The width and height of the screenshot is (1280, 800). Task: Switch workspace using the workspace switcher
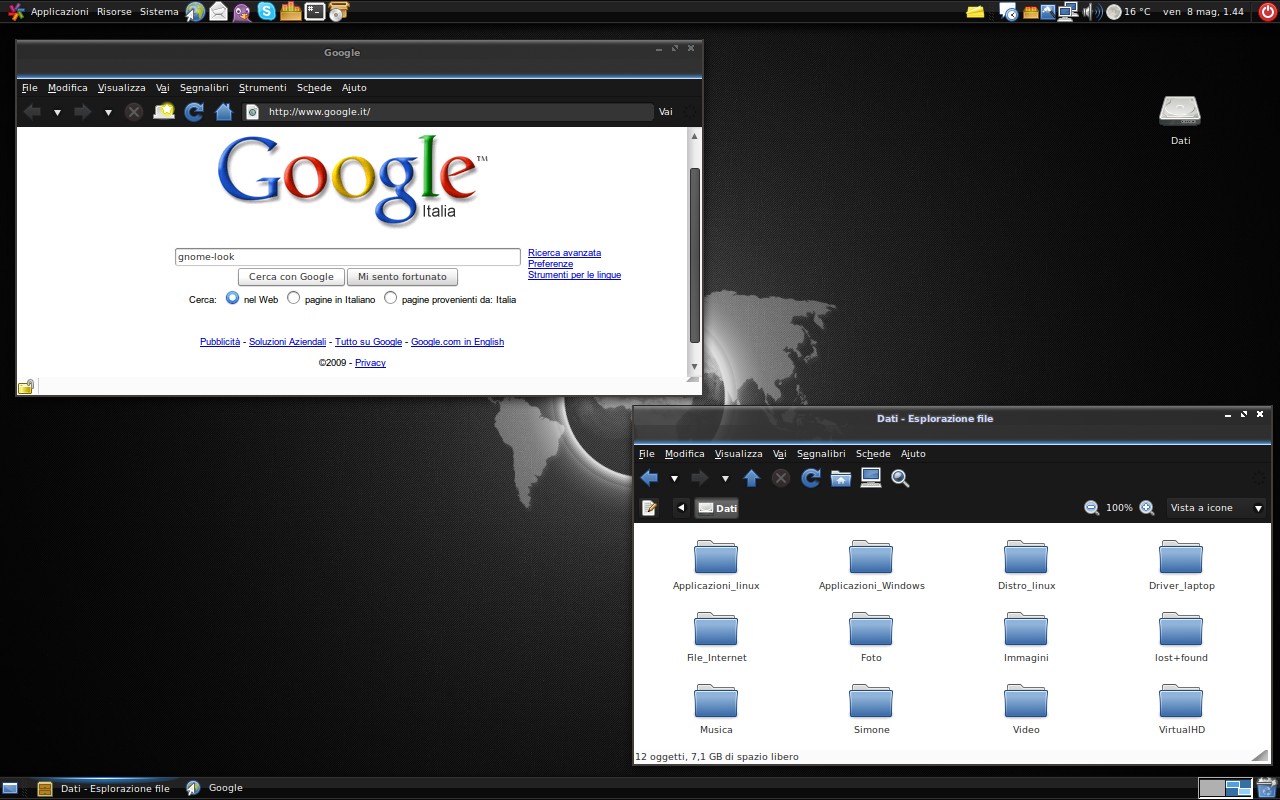(x=1225, y=788)
